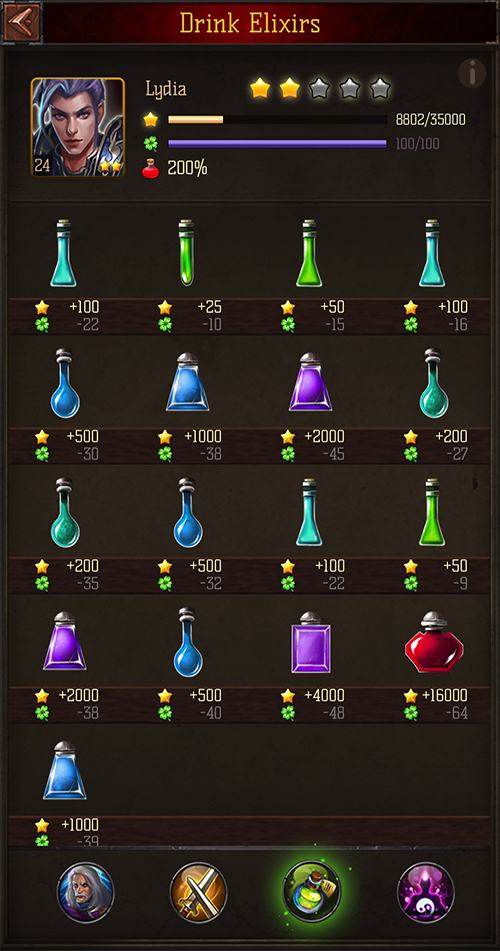Image resolution: width=500 pixels, height=951 pixels.
Task: Open the green potion elixirs tab
Action: 312,891
